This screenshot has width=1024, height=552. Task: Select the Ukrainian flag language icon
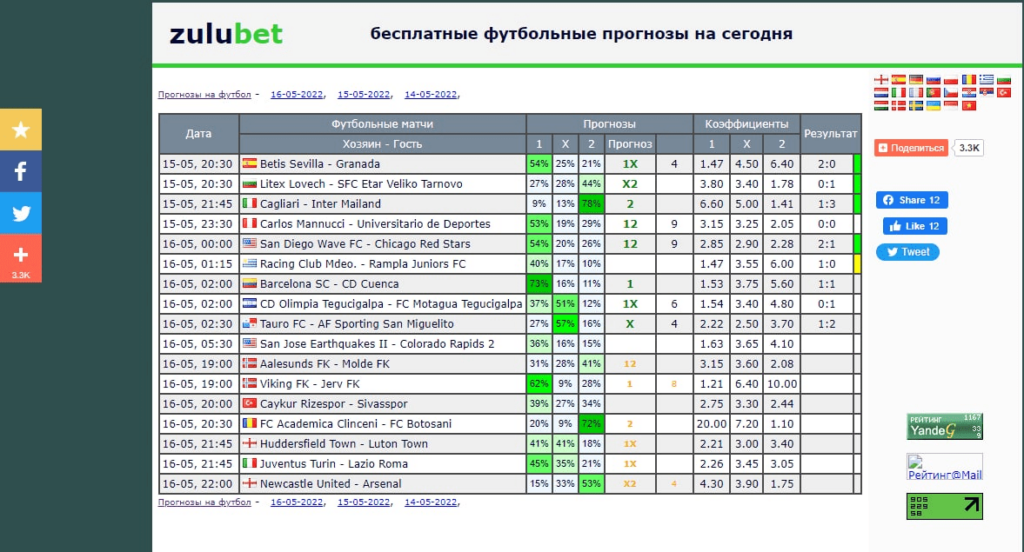tap(933, 106)
